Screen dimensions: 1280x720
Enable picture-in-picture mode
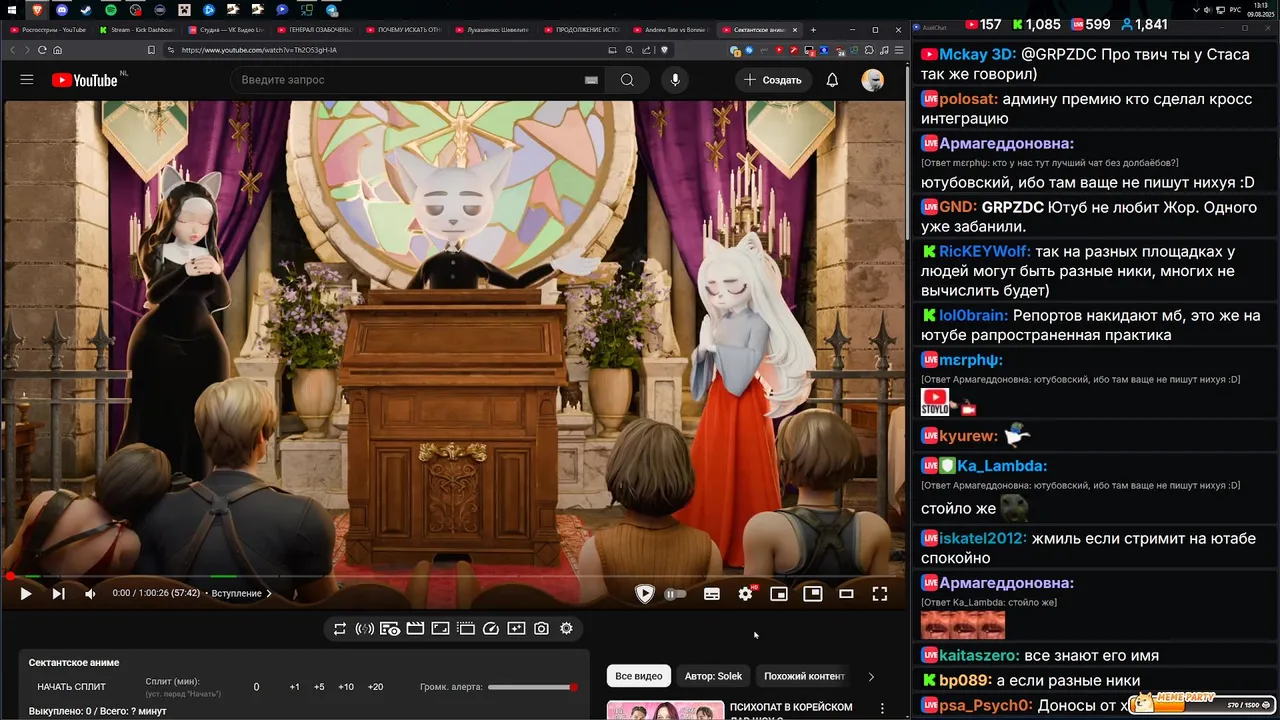[x=813, y=594]
